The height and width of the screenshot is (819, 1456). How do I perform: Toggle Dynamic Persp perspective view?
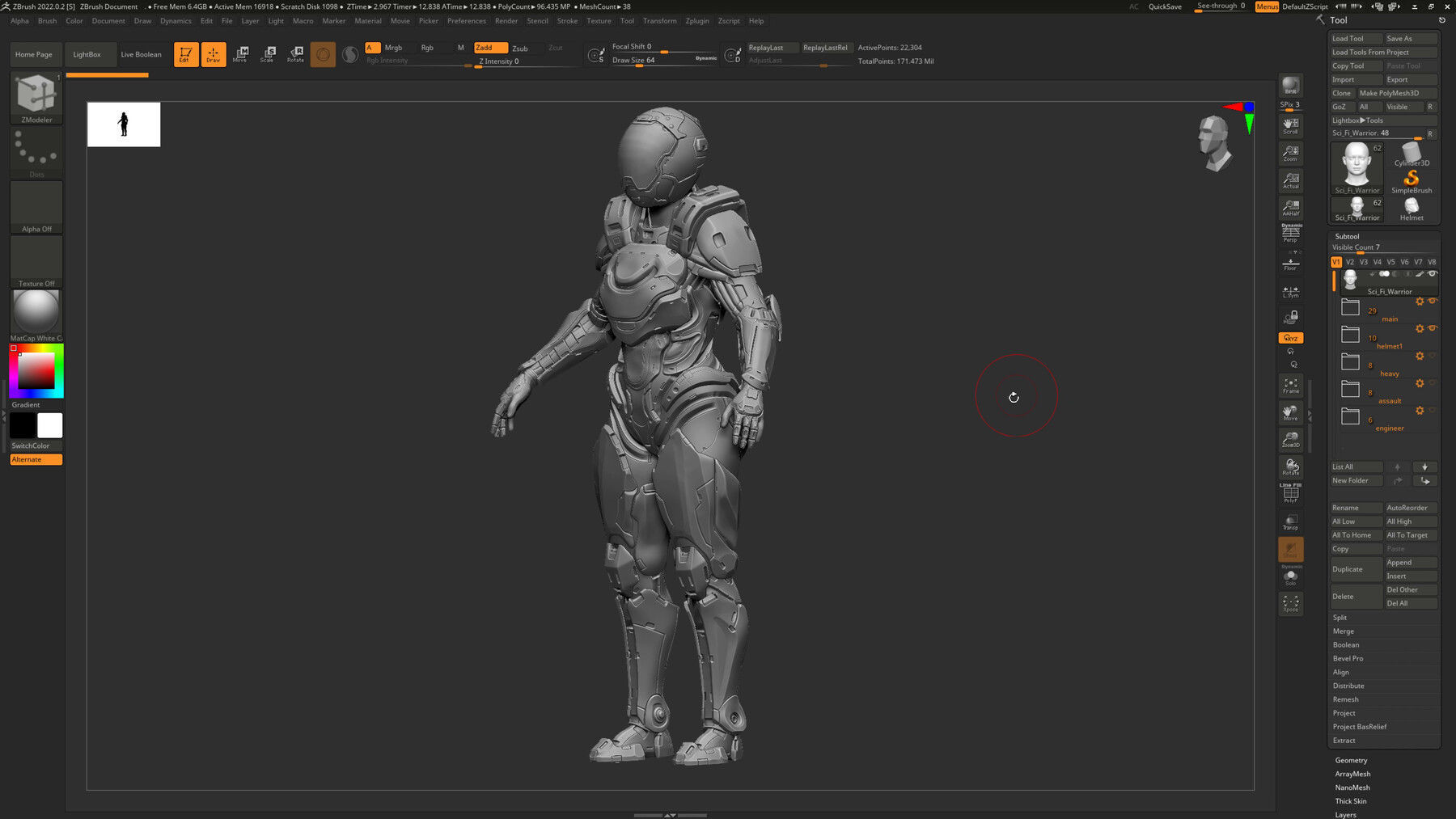click(x=1290, y=233)
